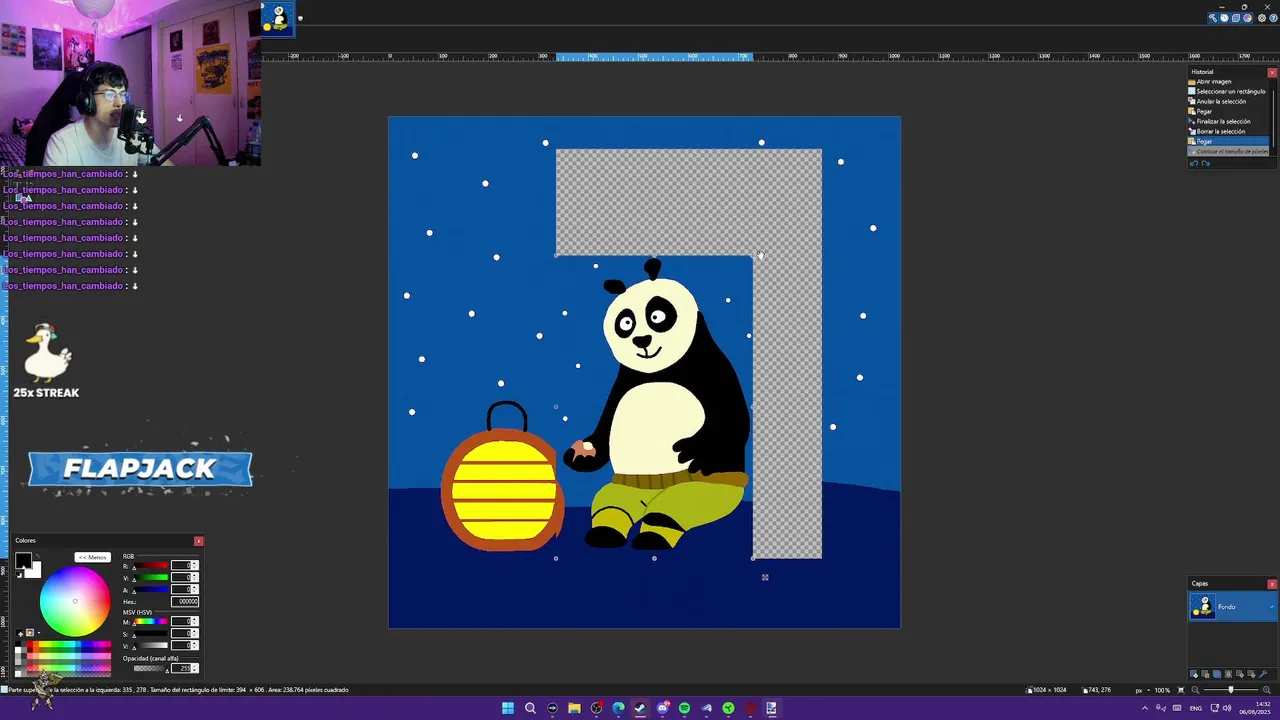This screenshot has height=720, width=1280.
Task: Click the blue A color slider
Action: click(x=151, y=590)
